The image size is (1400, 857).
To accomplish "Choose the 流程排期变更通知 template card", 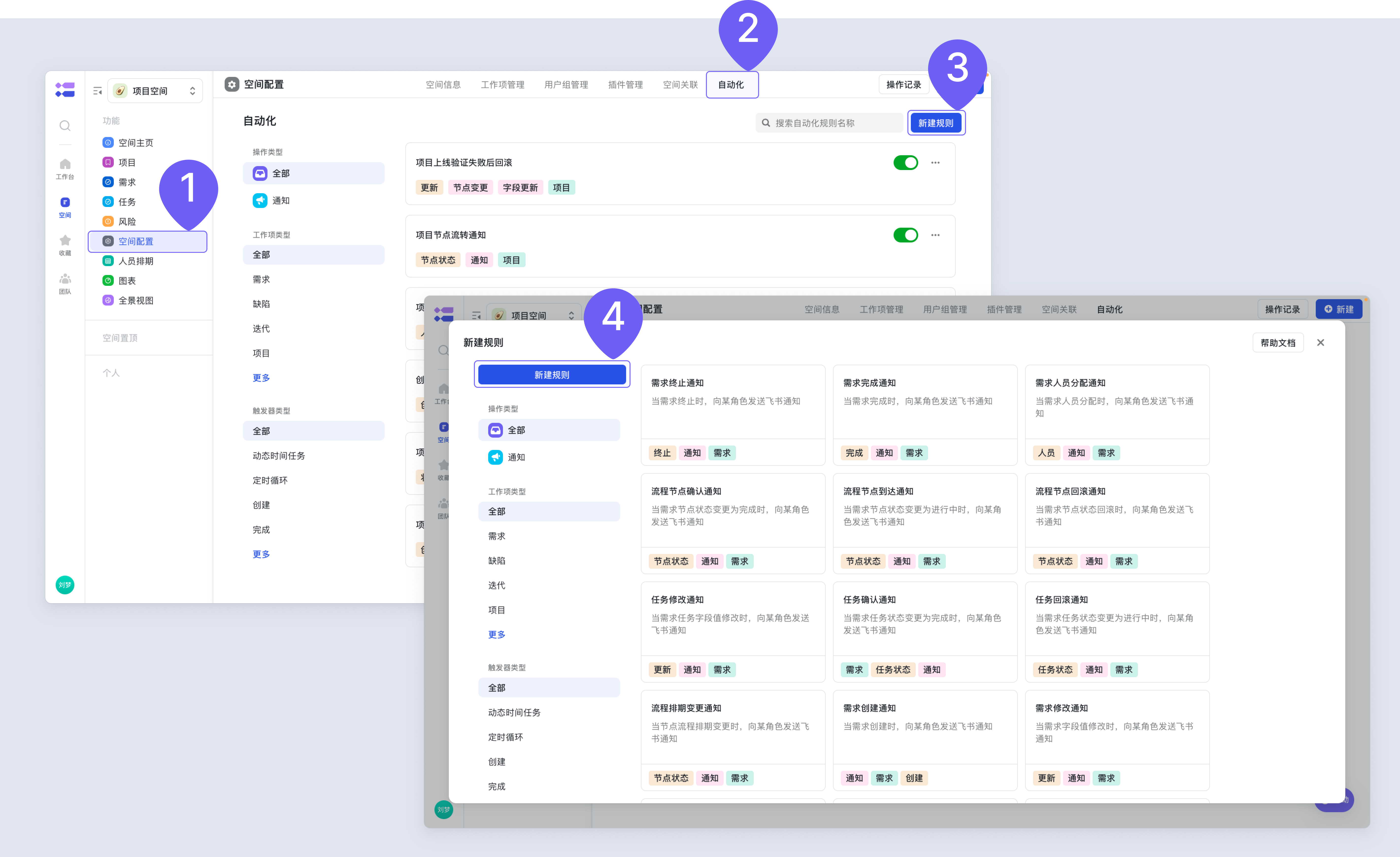I will click(x=733, y=740).
